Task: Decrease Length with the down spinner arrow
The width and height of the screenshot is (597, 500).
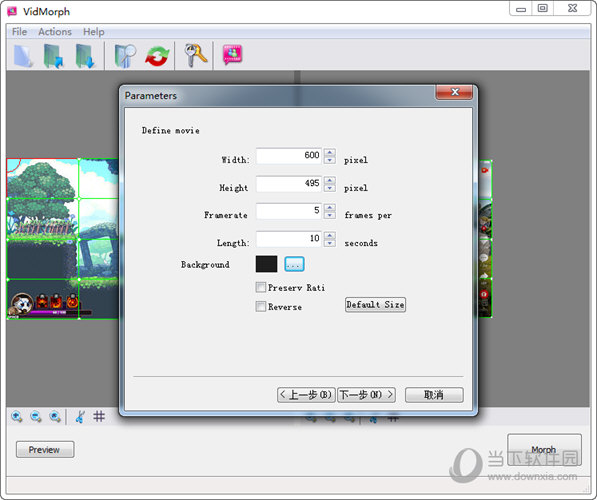Action: pos(330,243)
